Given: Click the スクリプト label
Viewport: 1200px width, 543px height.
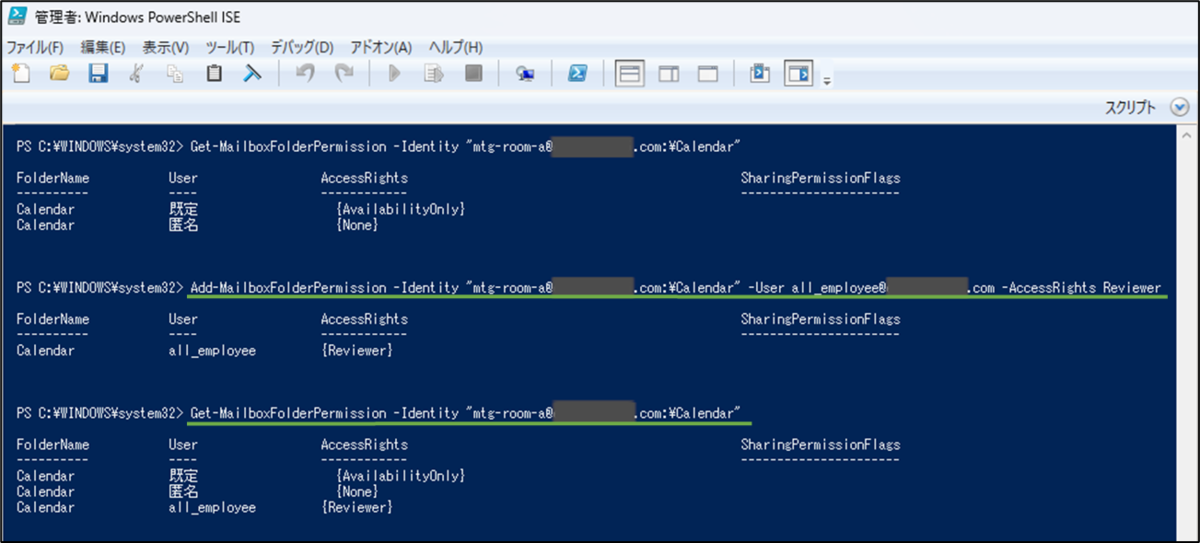Looking at the screenshot, I should (x=1130, y=107).
